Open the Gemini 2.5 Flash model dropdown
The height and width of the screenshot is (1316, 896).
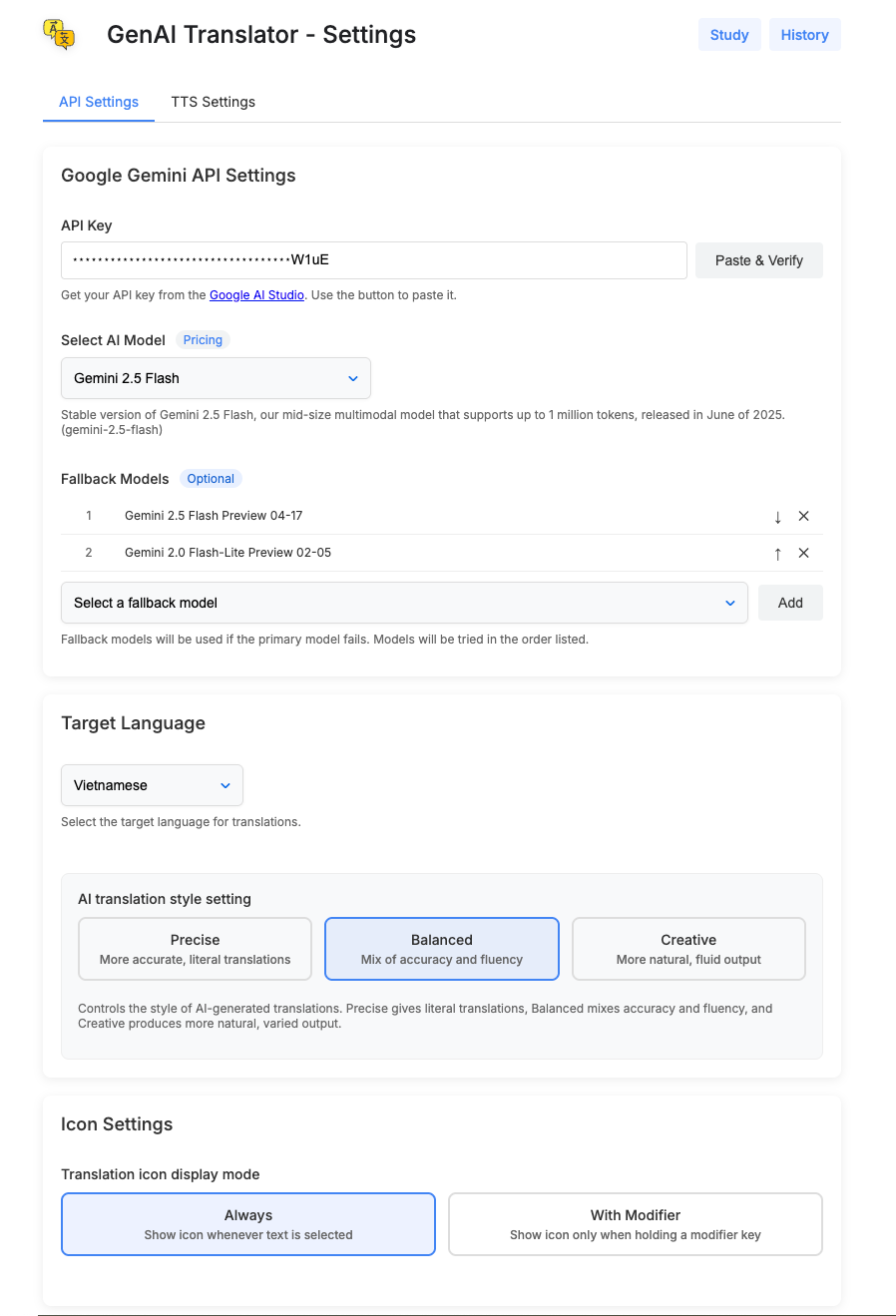[x=216, y=378]
